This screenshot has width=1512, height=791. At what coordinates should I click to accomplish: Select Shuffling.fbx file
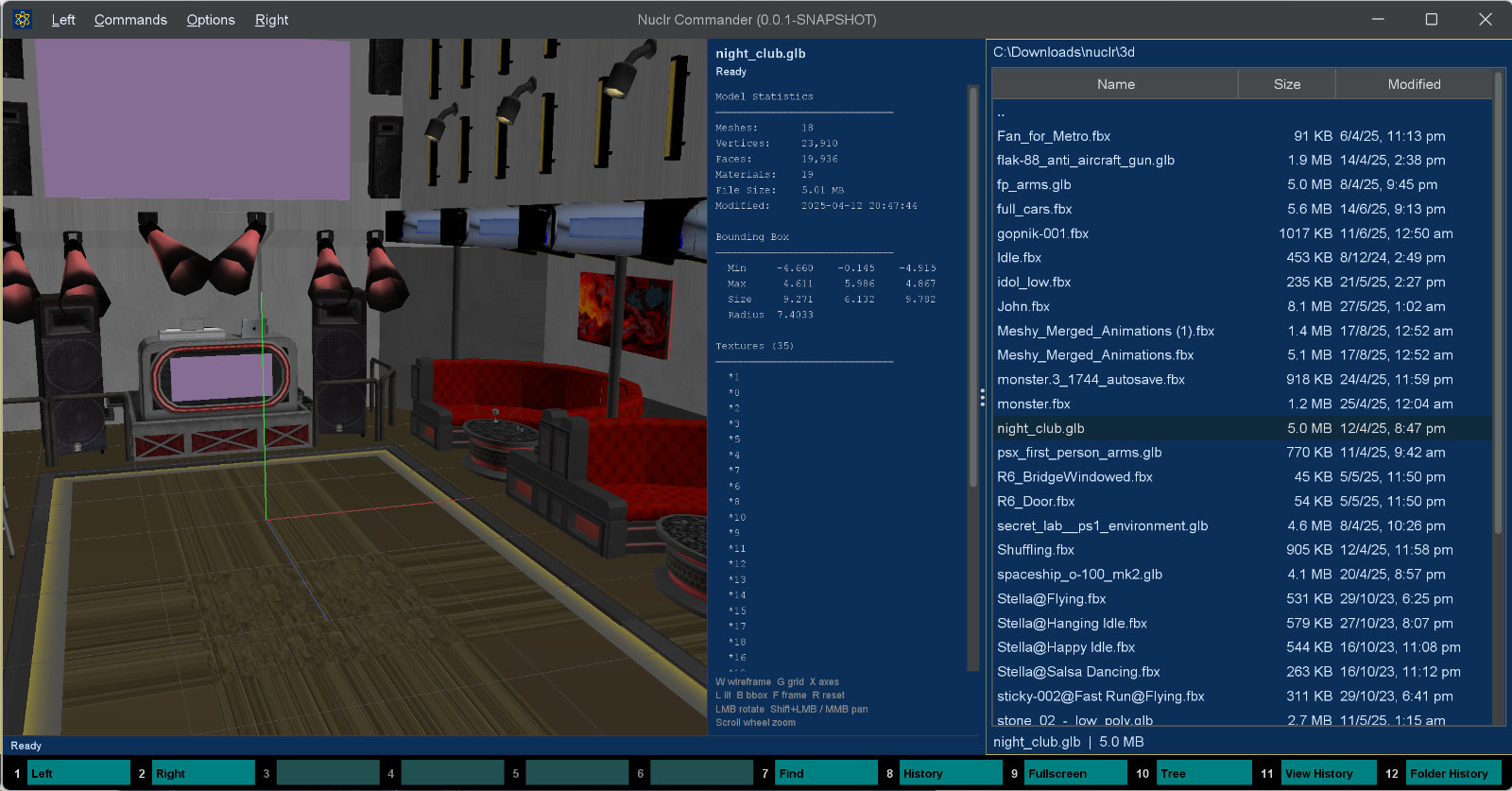point(1243,550)
